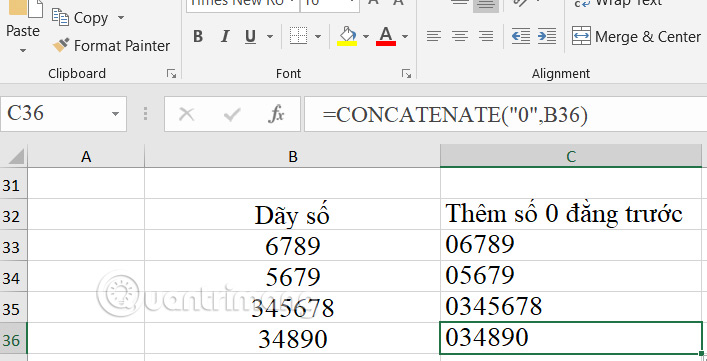
Task: Select row 33 header
Action: [14, 246]
